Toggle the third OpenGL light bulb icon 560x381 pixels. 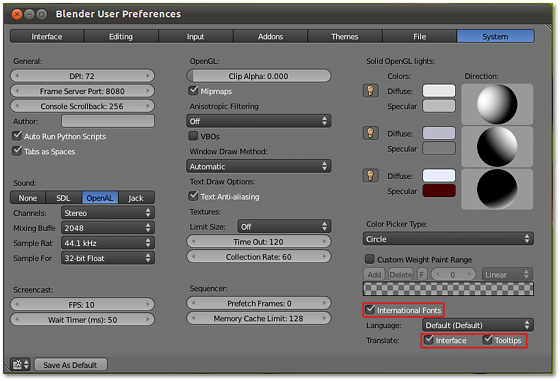[x=370, y=176]
